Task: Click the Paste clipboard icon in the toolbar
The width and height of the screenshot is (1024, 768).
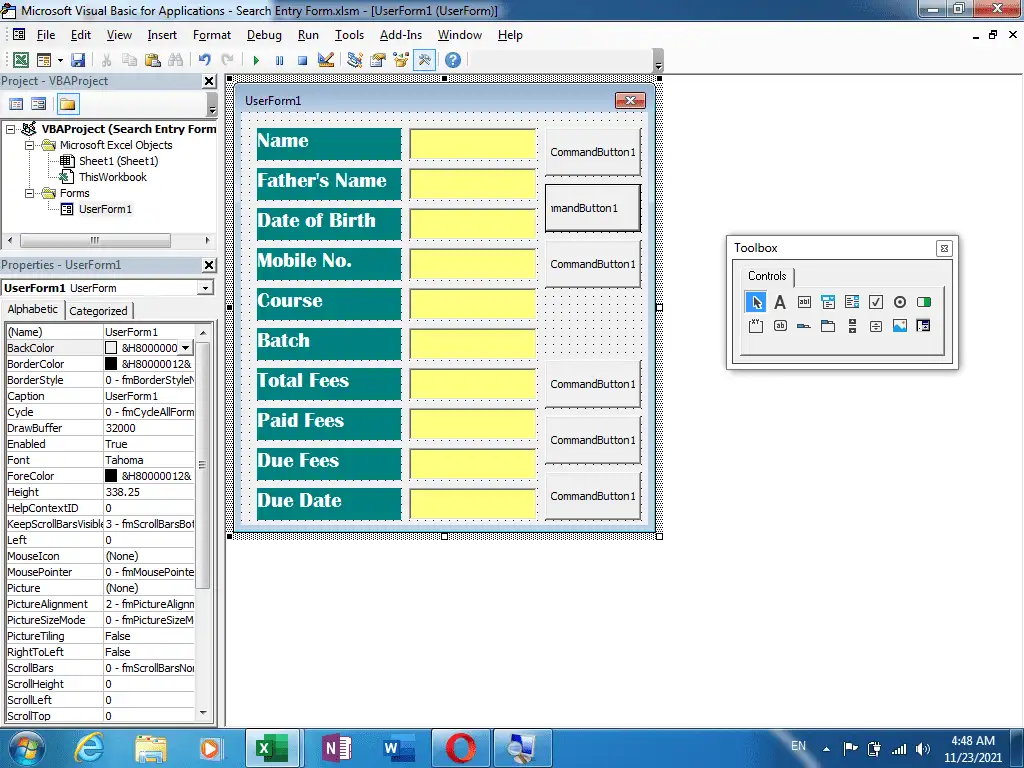Action: (153, 60)
